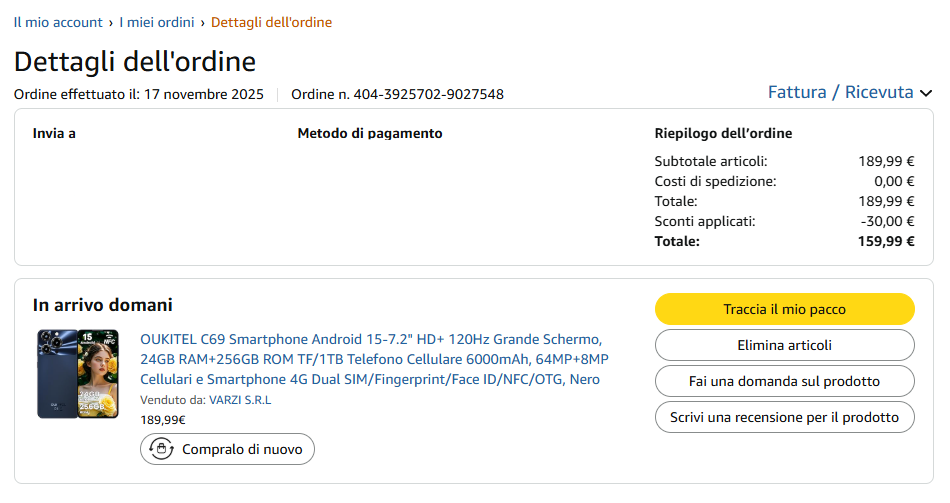Image resolution: width=950 pixels, height=503 pixels.
Task: Click the Elimina articoli button
Action: click(784, 345)
